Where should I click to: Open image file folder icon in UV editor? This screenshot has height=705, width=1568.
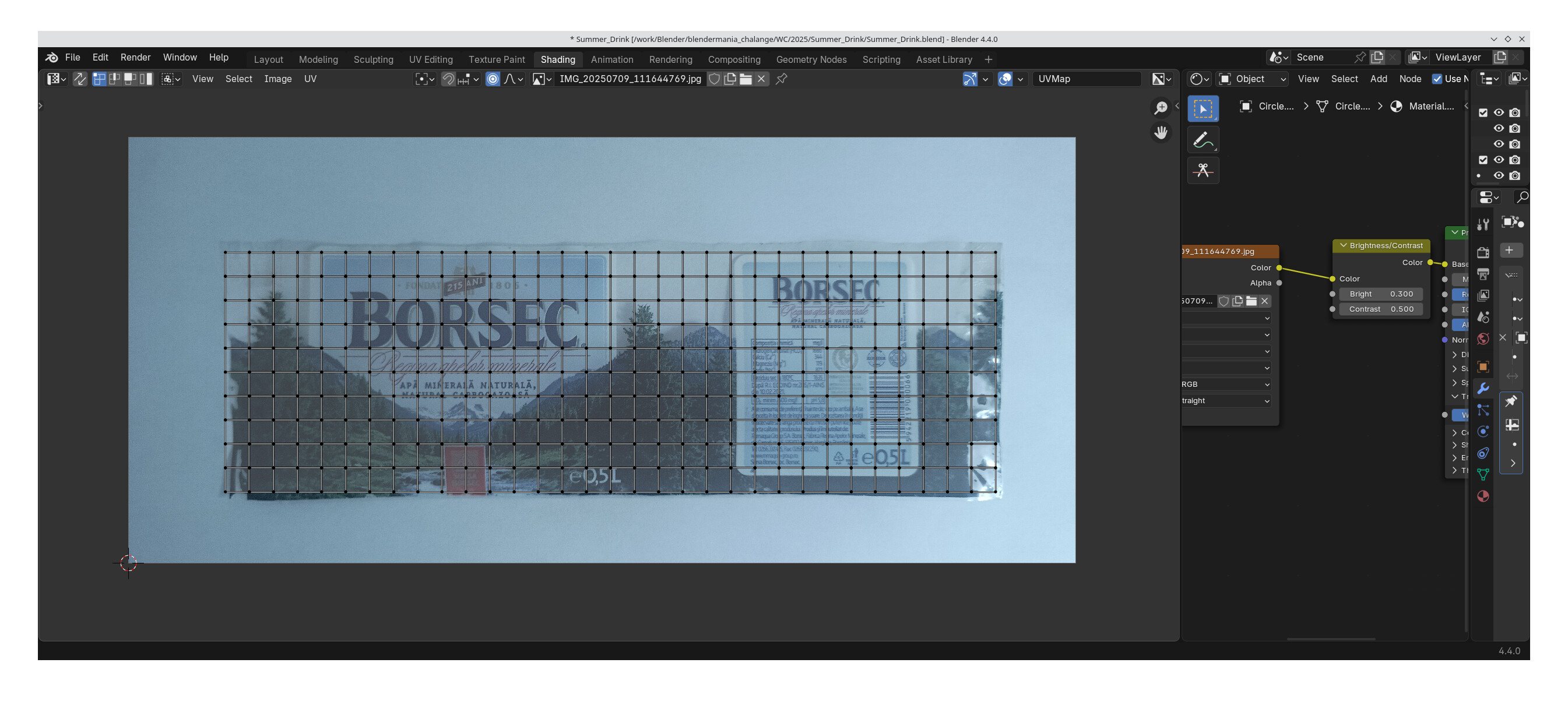(746, 79)
